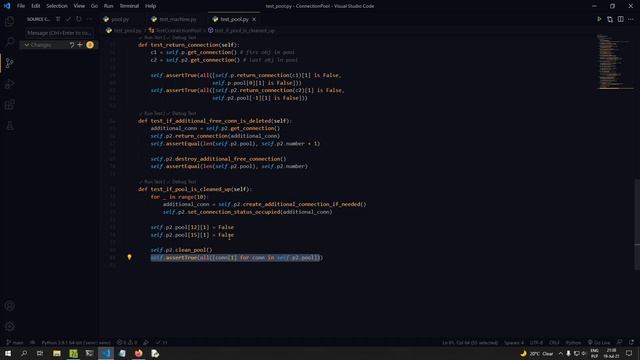Open Source Control view in activity bar
The height and width of the screenshot is (360, 640).
point(9,63)
